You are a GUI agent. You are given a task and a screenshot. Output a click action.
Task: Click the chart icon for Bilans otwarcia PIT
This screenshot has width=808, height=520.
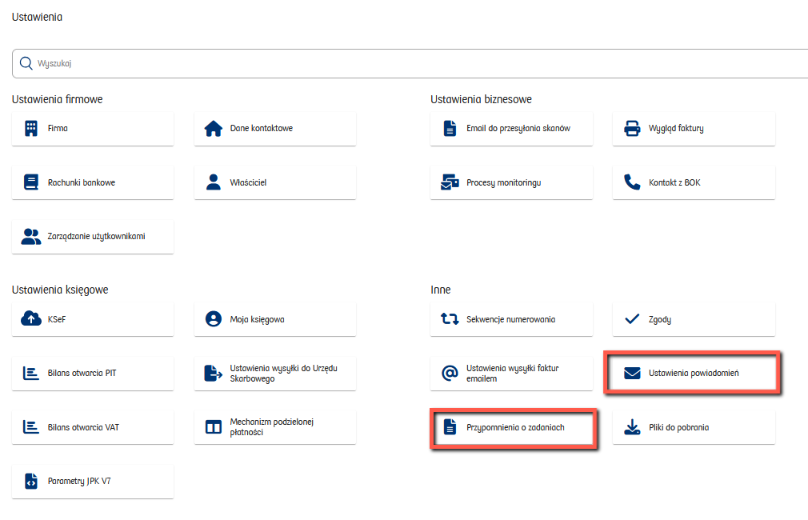(31, 373)
